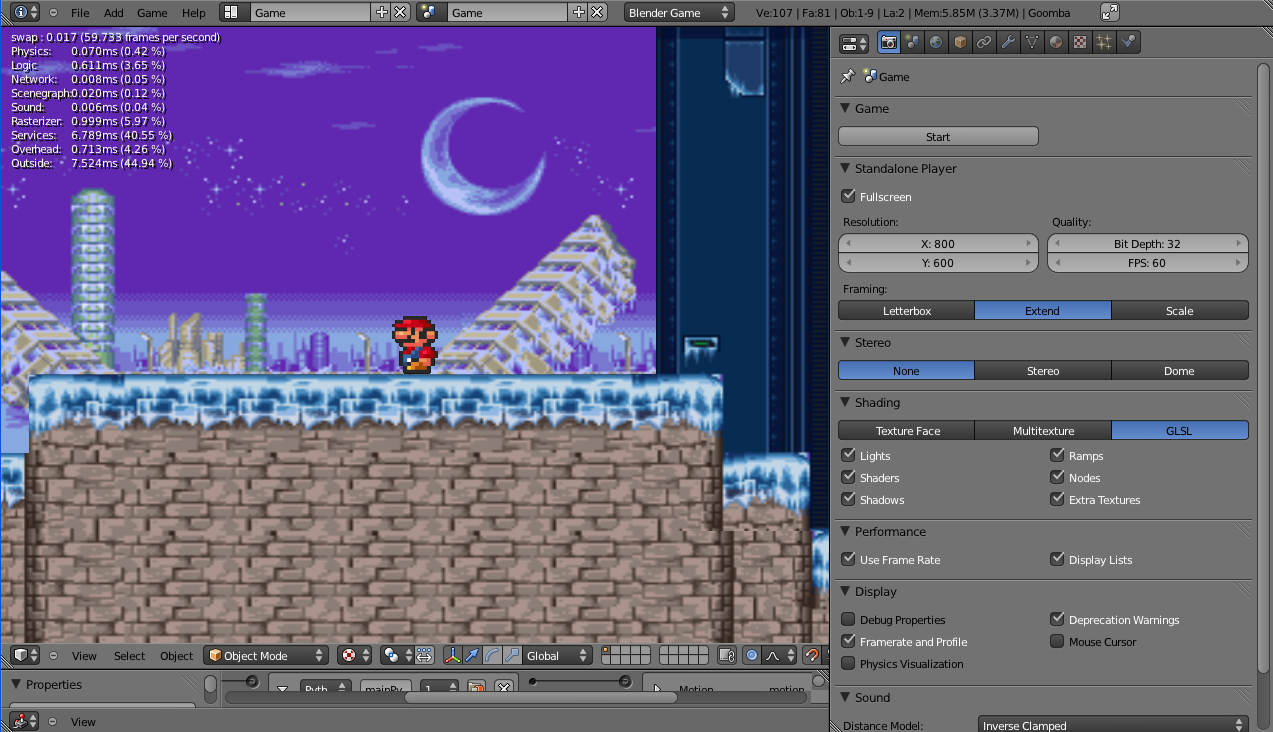
Task: Click the pin icon next to Game
Action: (848, 76)
